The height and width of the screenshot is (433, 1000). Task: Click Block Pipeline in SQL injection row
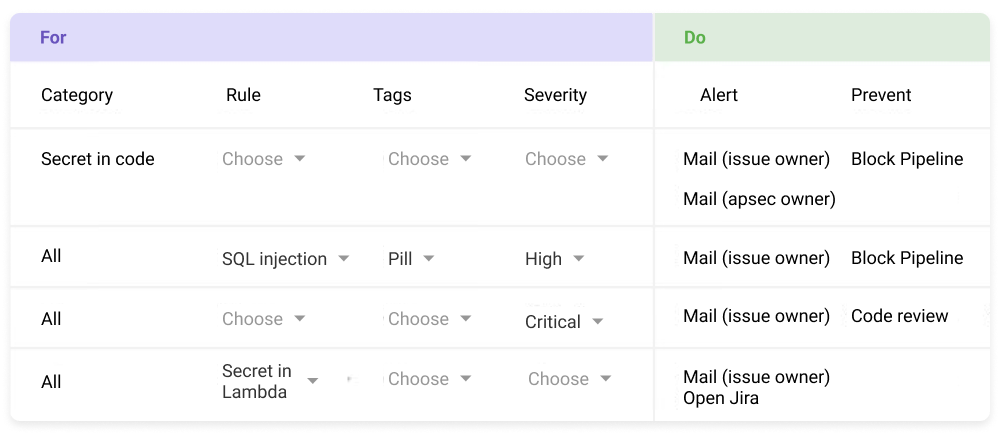tap(907, 258)
